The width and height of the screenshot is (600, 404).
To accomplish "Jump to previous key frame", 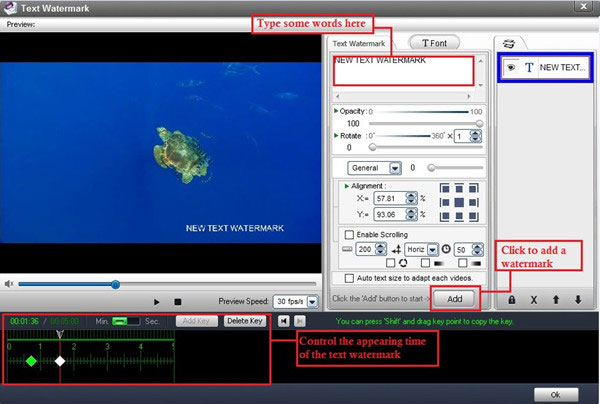I will click(x=284, y=321).
